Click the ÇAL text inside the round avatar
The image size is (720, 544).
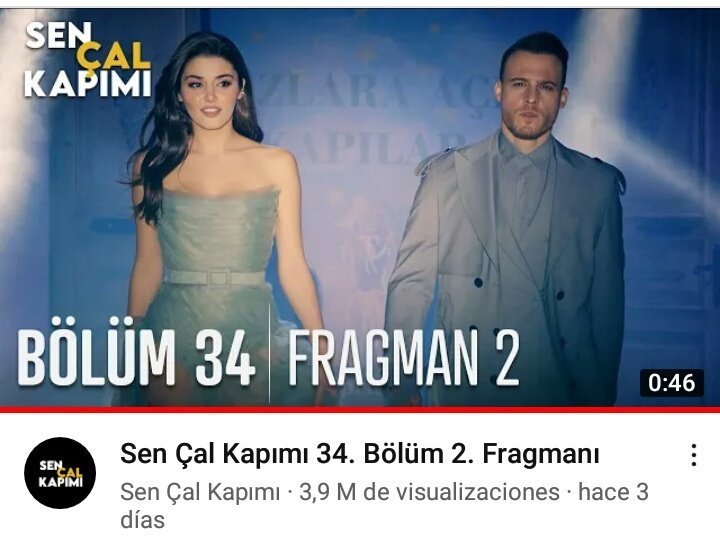pyautogui.click(x=70, y=473)
